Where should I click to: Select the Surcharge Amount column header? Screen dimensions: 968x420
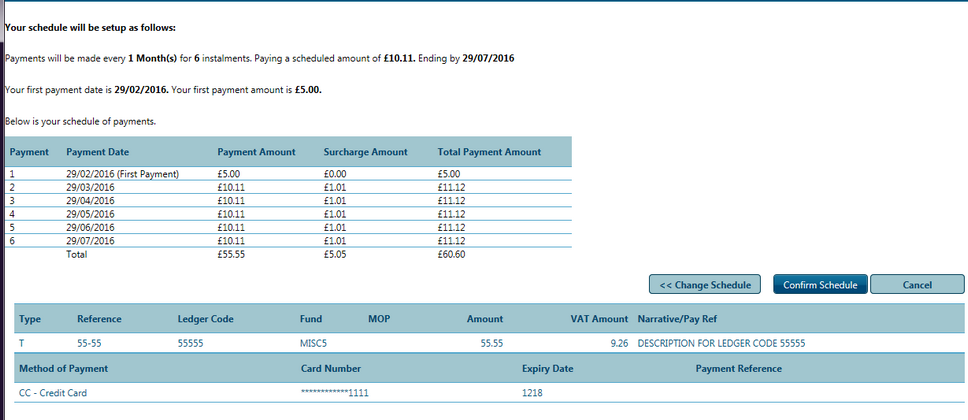coord(365,152)
